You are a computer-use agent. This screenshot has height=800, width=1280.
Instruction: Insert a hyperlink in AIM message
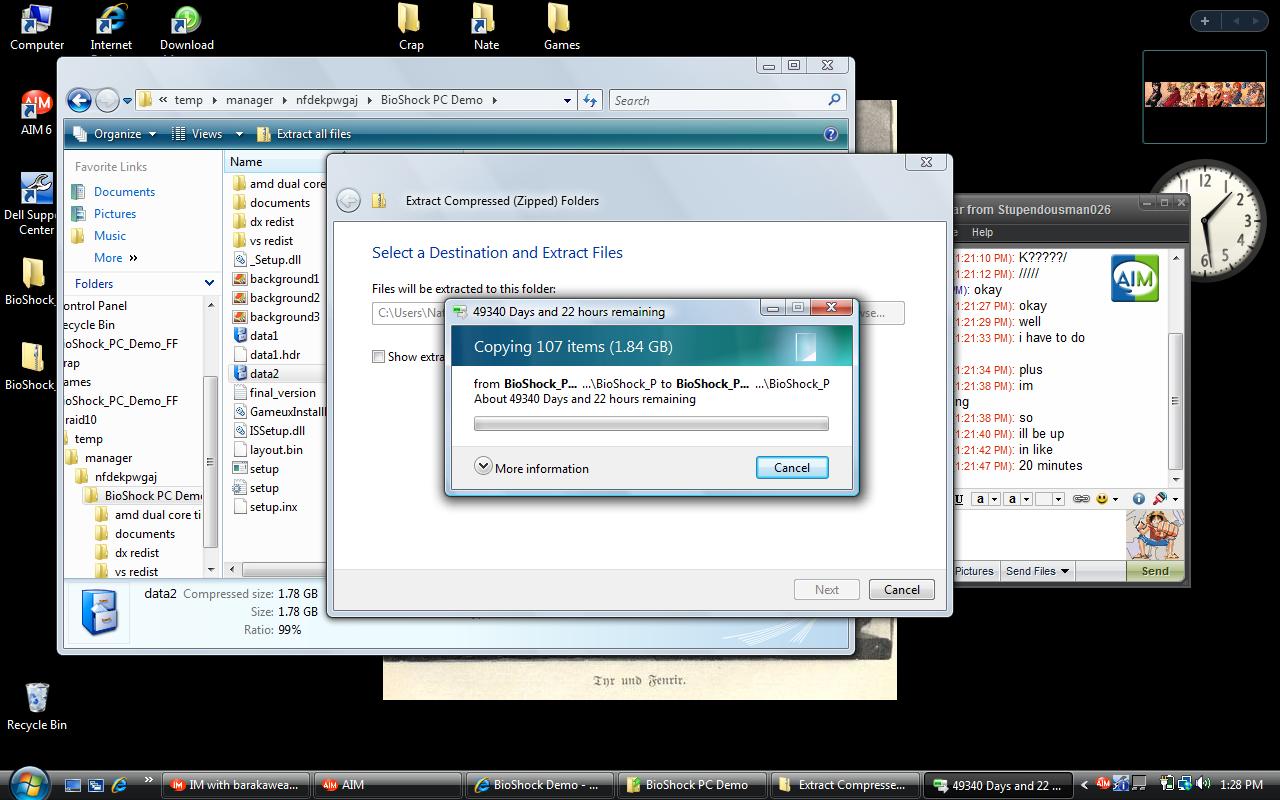point(1081,498)
